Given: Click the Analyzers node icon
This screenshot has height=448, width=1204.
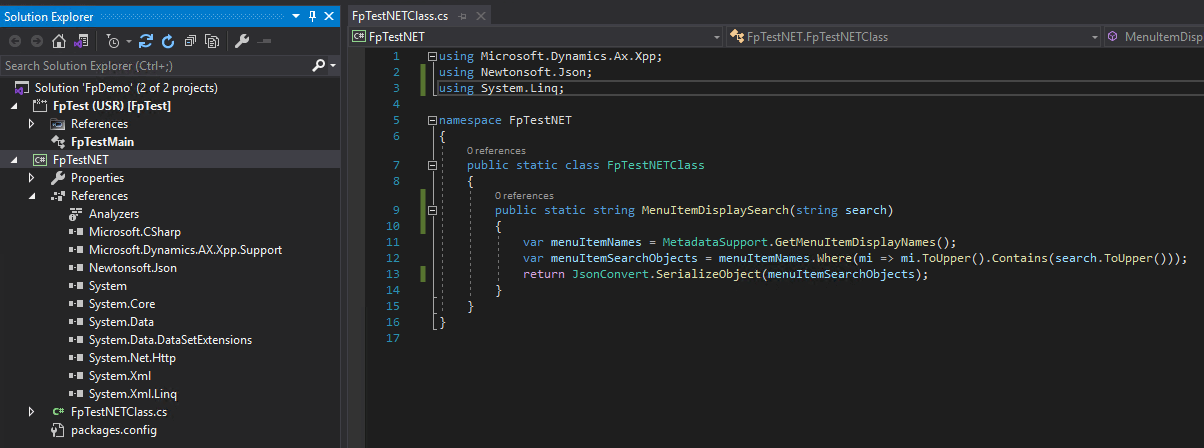Looking at the screenshot, I should (76, 214).
